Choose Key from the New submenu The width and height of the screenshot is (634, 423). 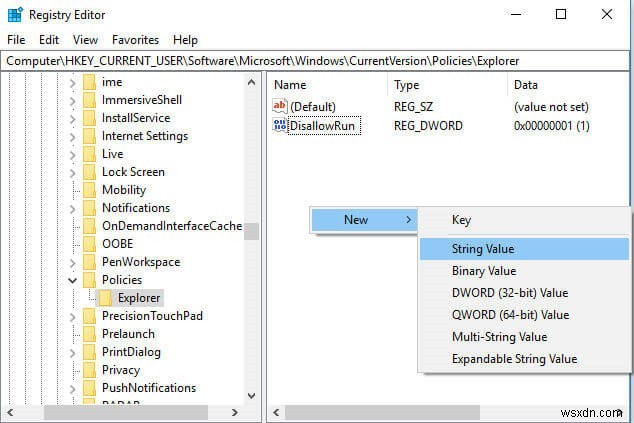524,220
